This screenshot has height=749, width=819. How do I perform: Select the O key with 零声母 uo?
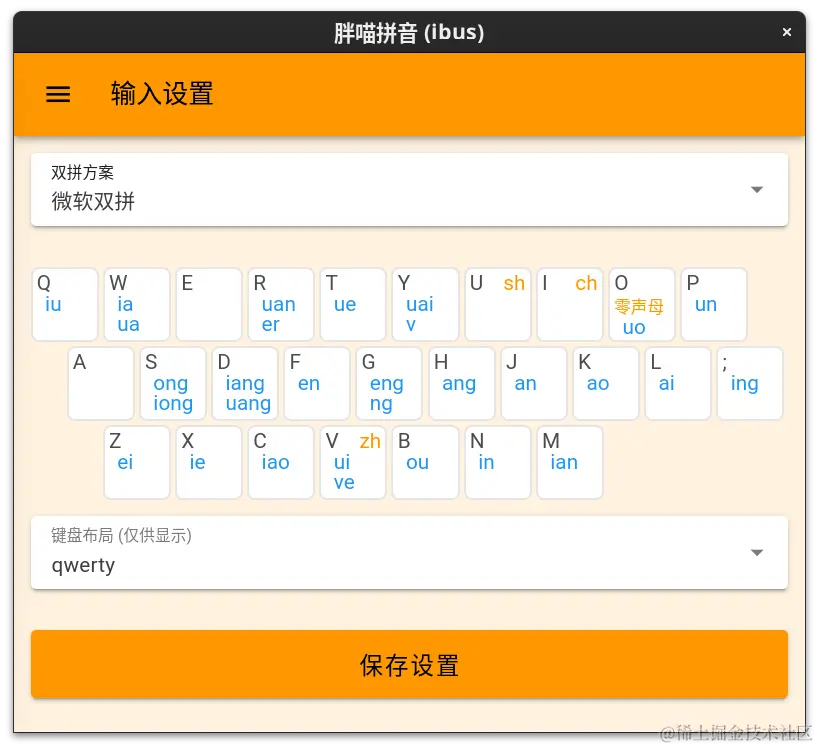point(642,305)
